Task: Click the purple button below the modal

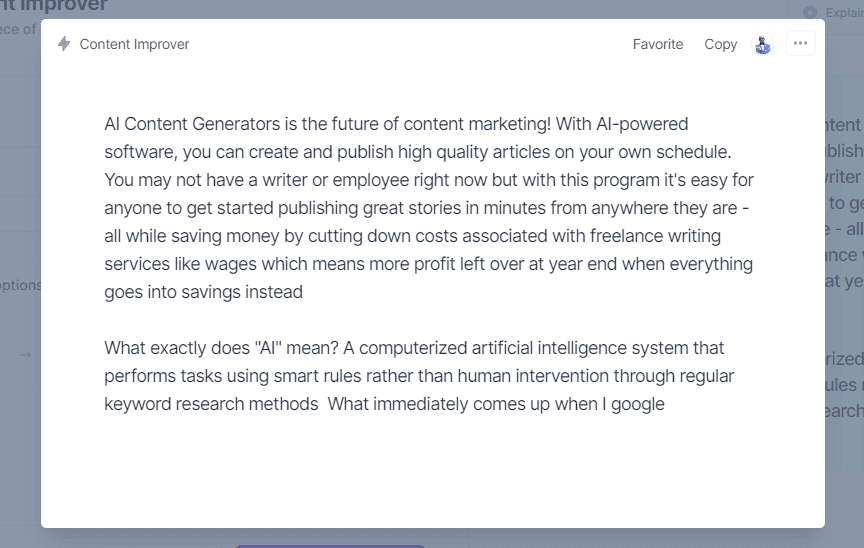Action: point(330,546)
